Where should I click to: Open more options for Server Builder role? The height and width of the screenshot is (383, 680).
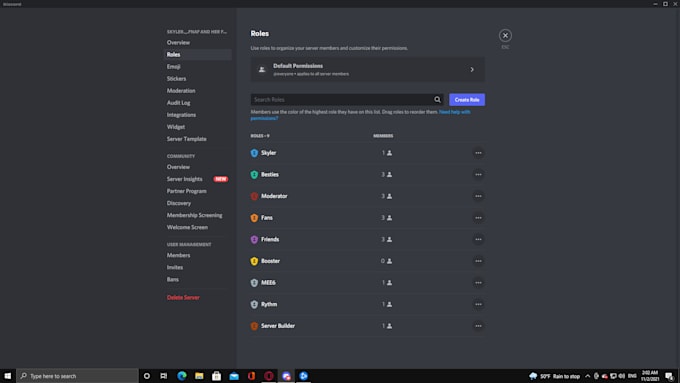[x=478, y=326]
